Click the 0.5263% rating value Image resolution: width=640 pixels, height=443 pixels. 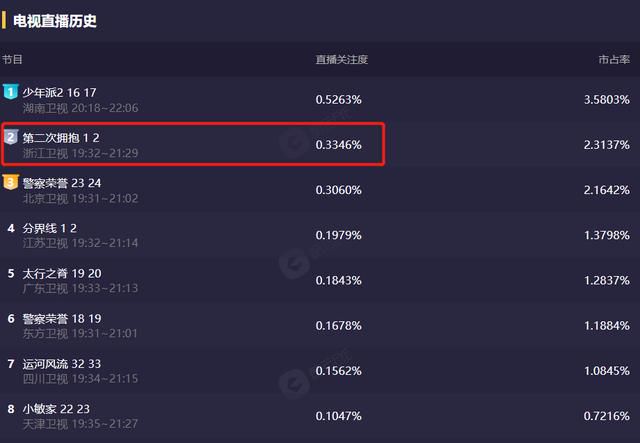coord(338,100)
